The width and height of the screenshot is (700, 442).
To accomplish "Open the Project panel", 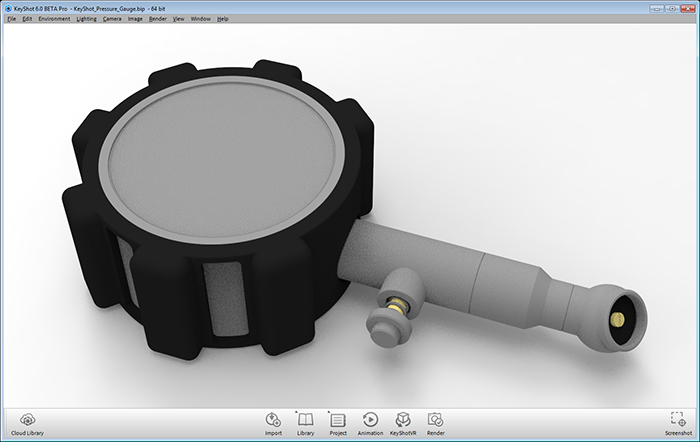I will coord(337,422).
